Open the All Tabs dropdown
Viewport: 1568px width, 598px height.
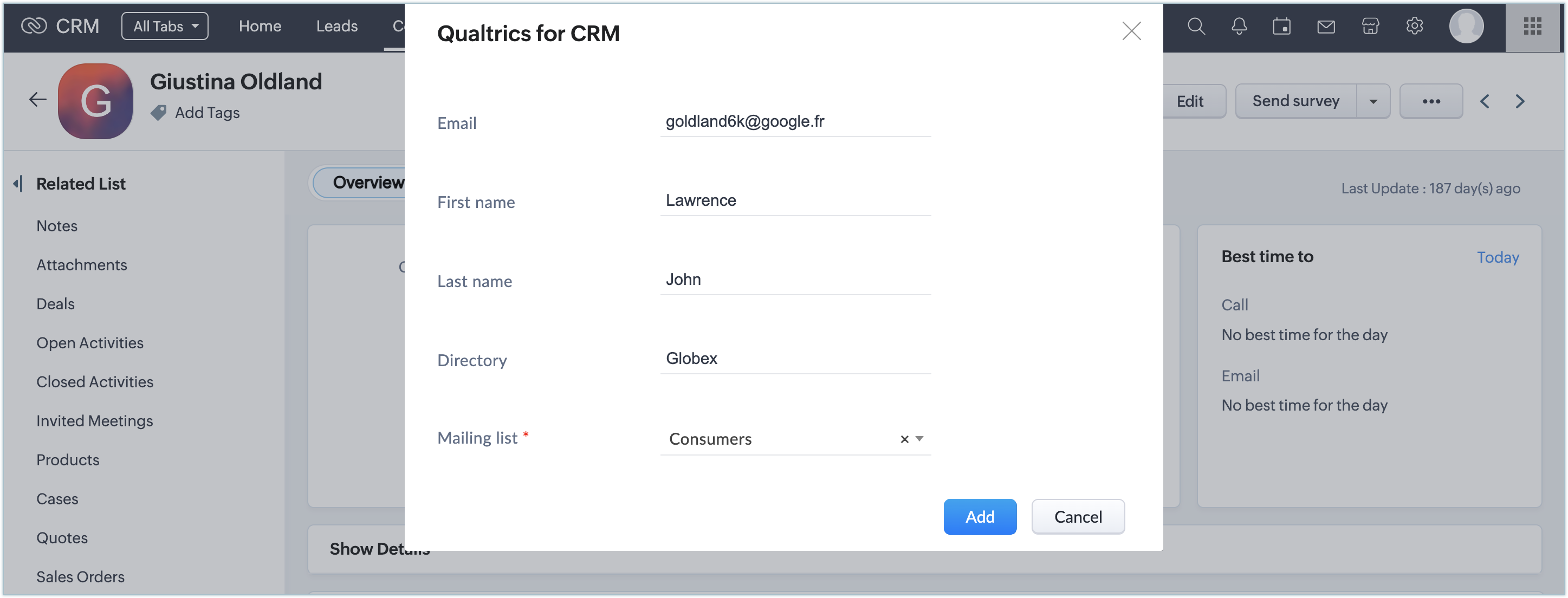click(165, 26)
